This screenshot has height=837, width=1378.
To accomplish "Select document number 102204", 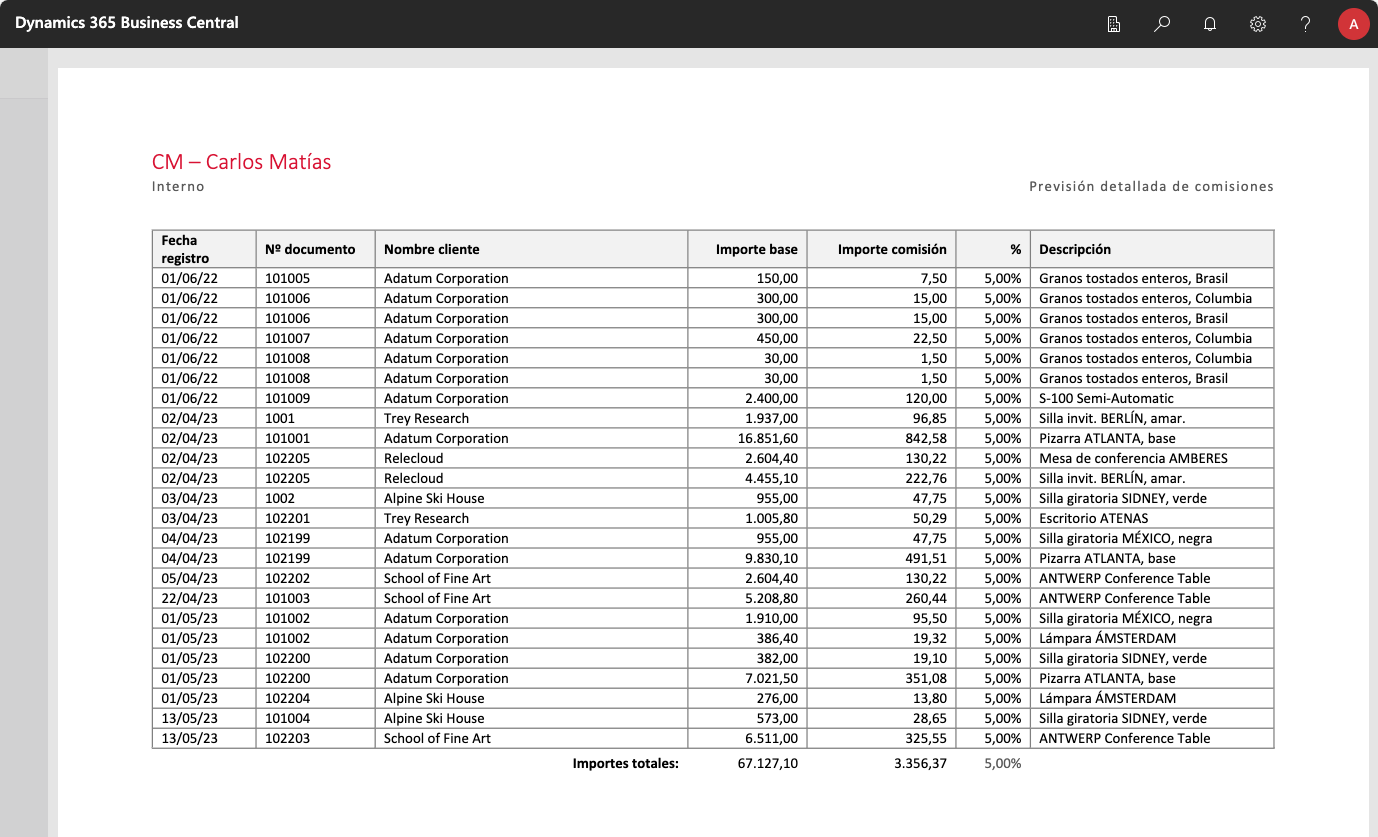I will [x=288, y=698].
